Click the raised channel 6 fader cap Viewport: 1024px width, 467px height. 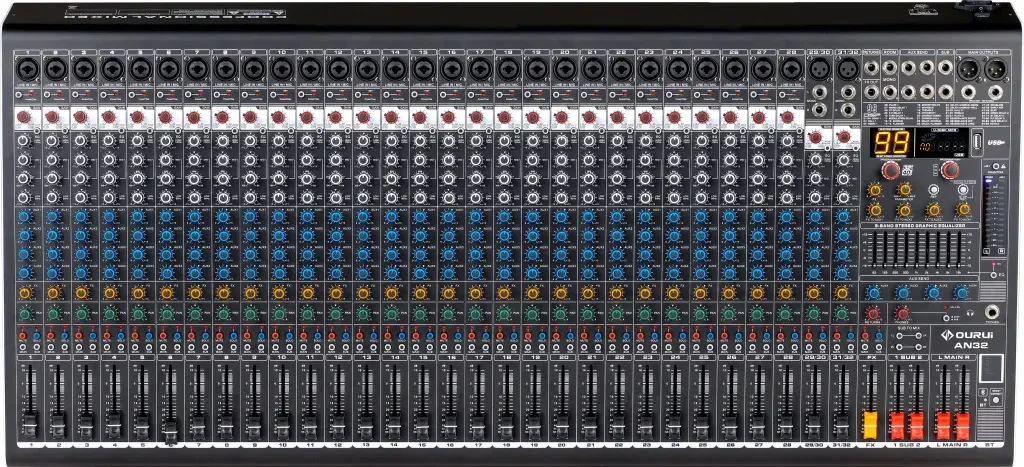click(170, 434)
